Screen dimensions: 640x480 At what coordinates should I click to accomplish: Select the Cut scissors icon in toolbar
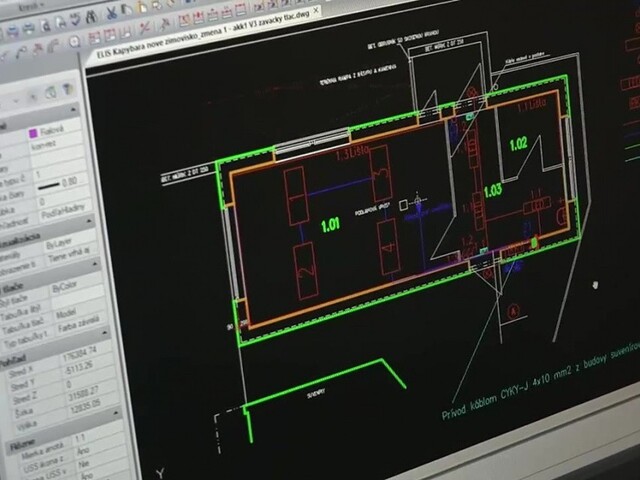[x=111, y=13]
